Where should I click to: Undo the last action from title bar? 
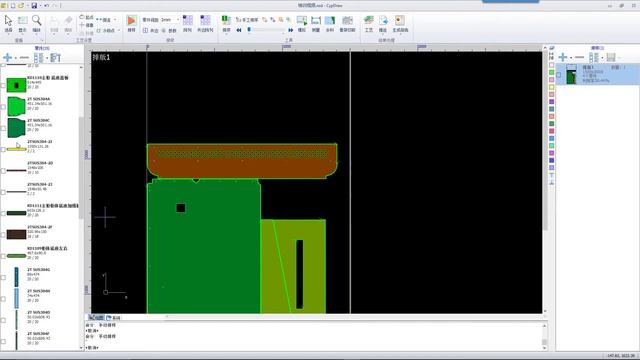coord(47,5)
